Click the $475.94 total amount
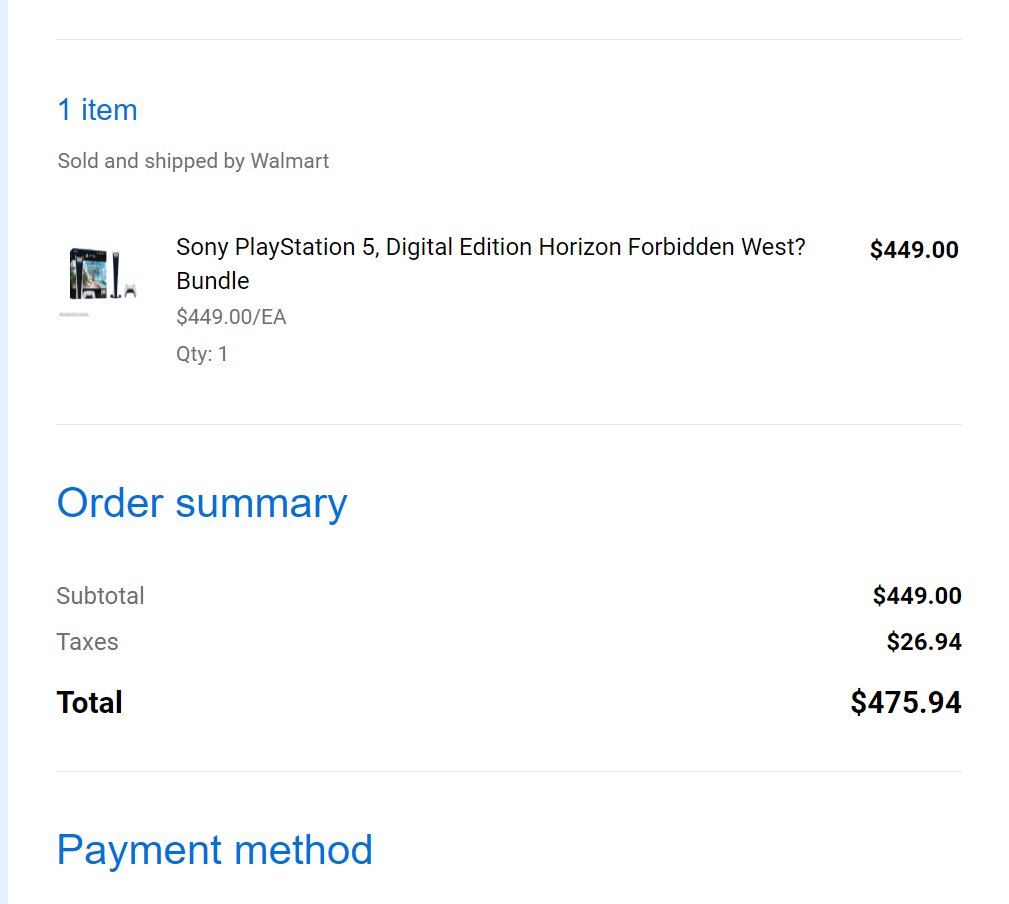 (905, 703)
